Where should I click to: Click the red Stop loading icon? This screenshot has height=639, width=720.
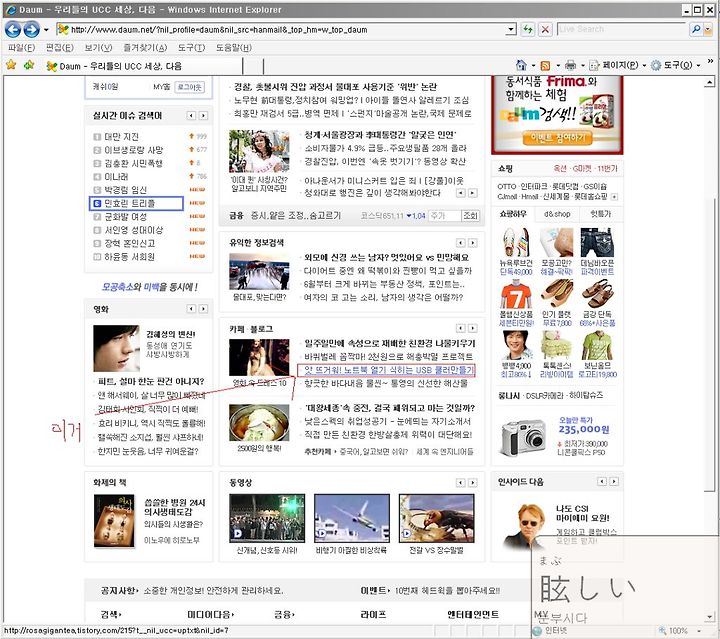point(545,30)
